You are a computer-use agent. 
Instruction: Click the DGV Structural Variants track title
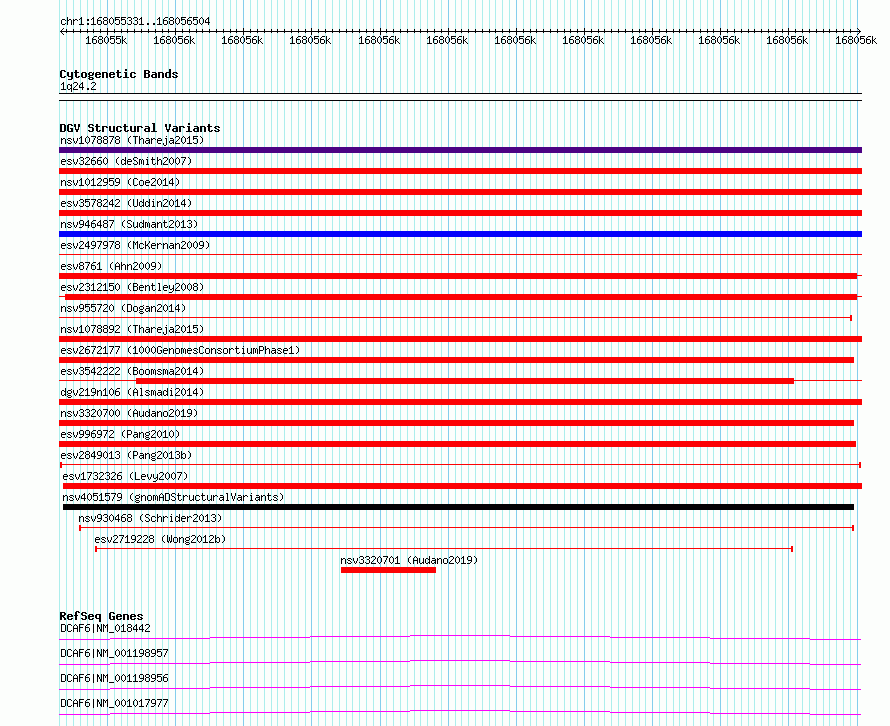[140, 128]
